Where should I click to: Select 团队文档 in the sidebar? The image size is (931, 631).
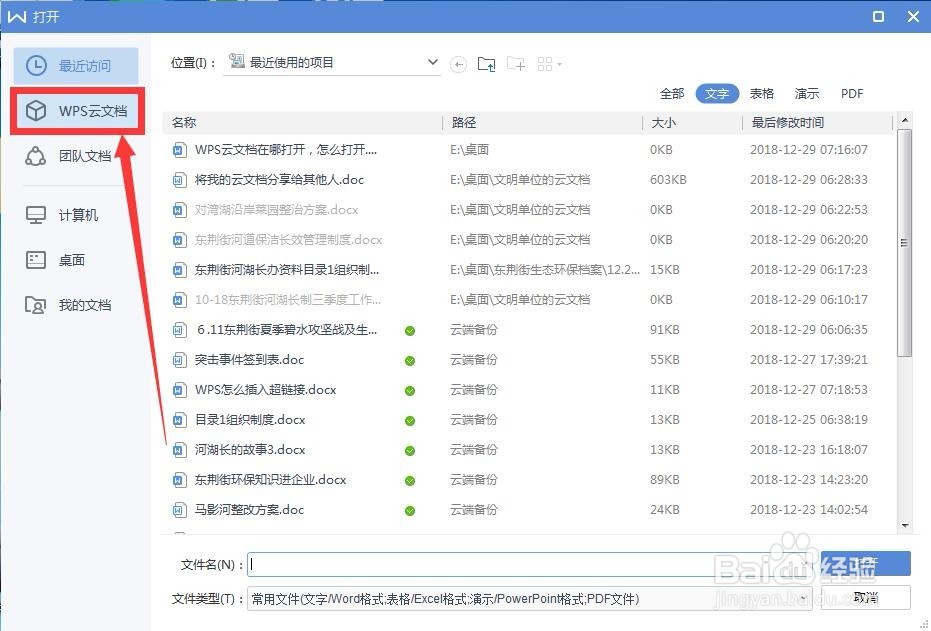pyautogui.click(x=68, y=156)
